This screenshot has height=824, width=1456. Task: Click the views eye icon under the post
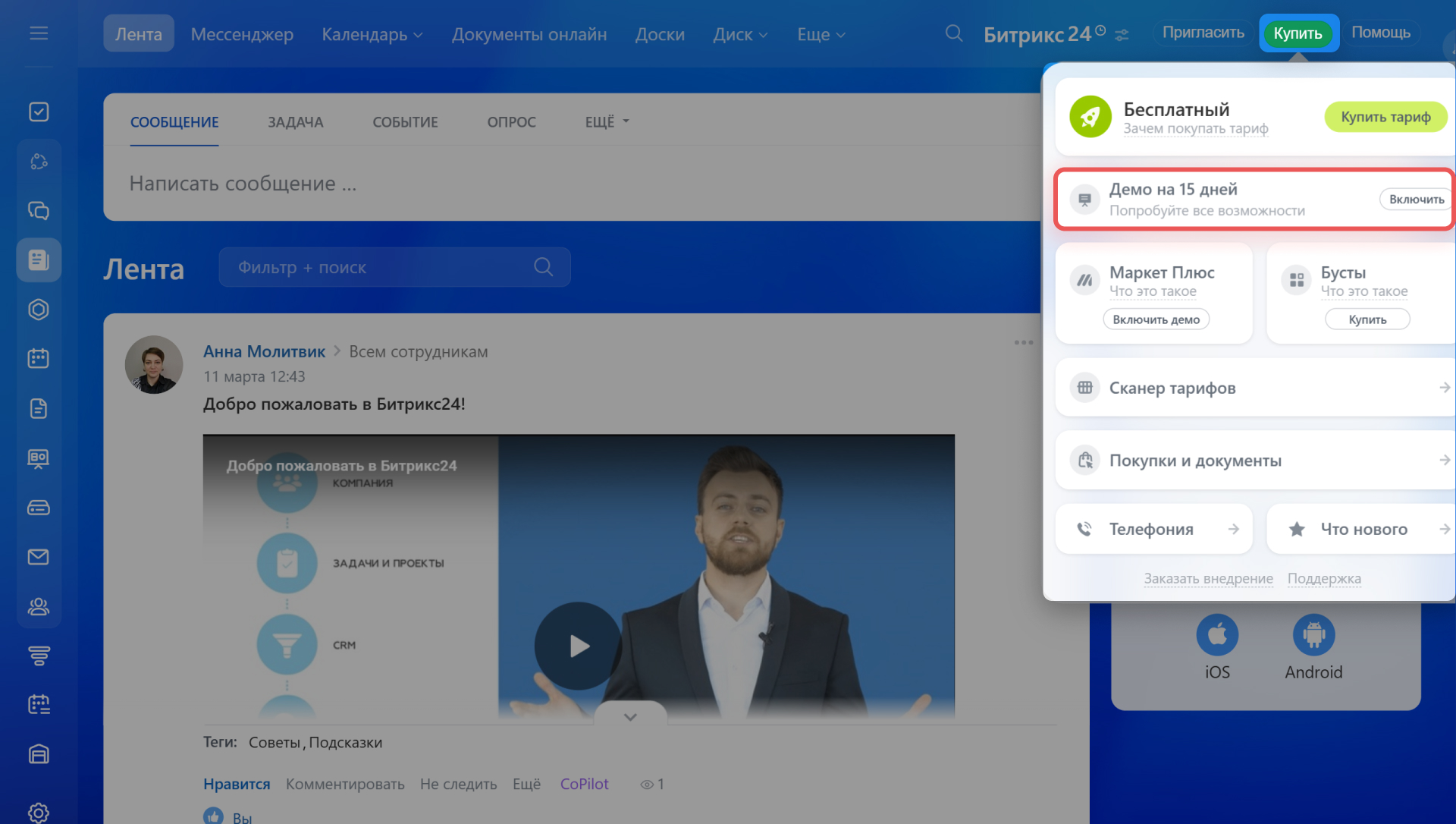(x=646, y=785)
